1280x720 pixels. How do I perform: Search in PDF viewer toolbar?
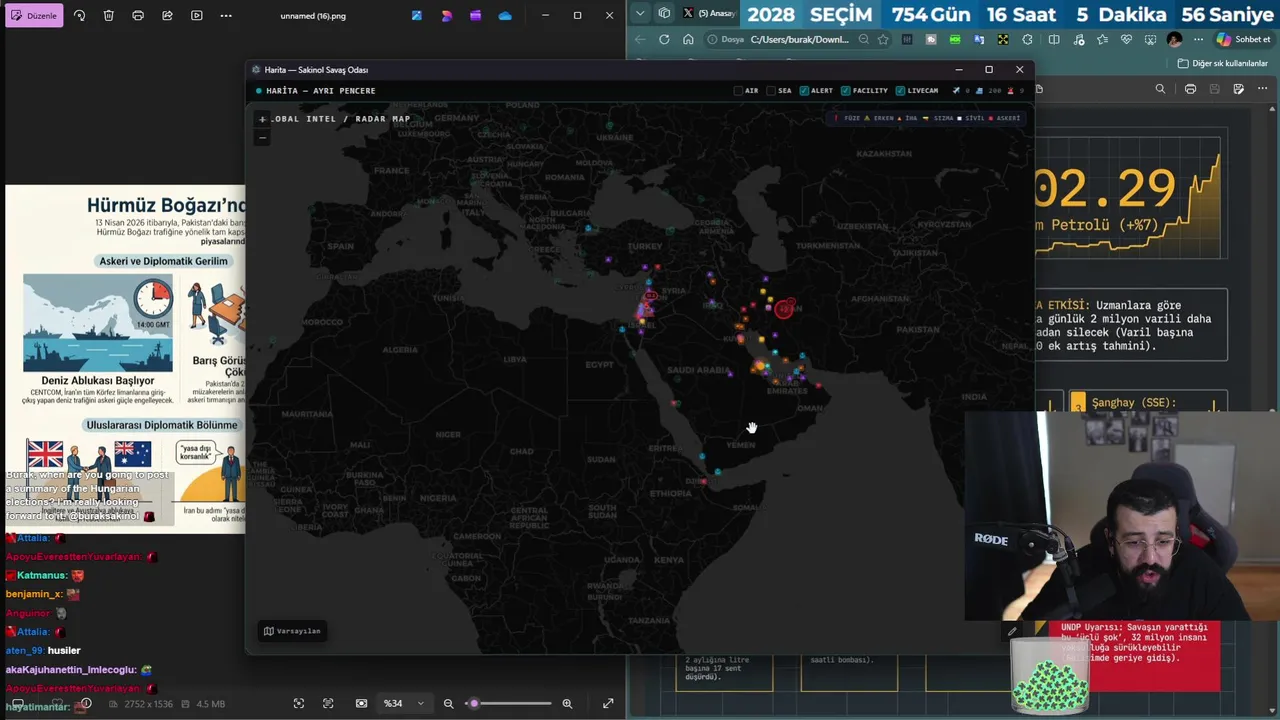1160,89
